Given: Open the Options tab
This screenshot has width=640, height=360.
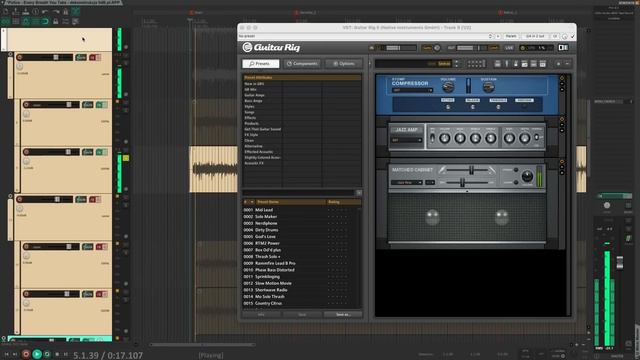Looking at the screenshot, I should pos(344,64).
